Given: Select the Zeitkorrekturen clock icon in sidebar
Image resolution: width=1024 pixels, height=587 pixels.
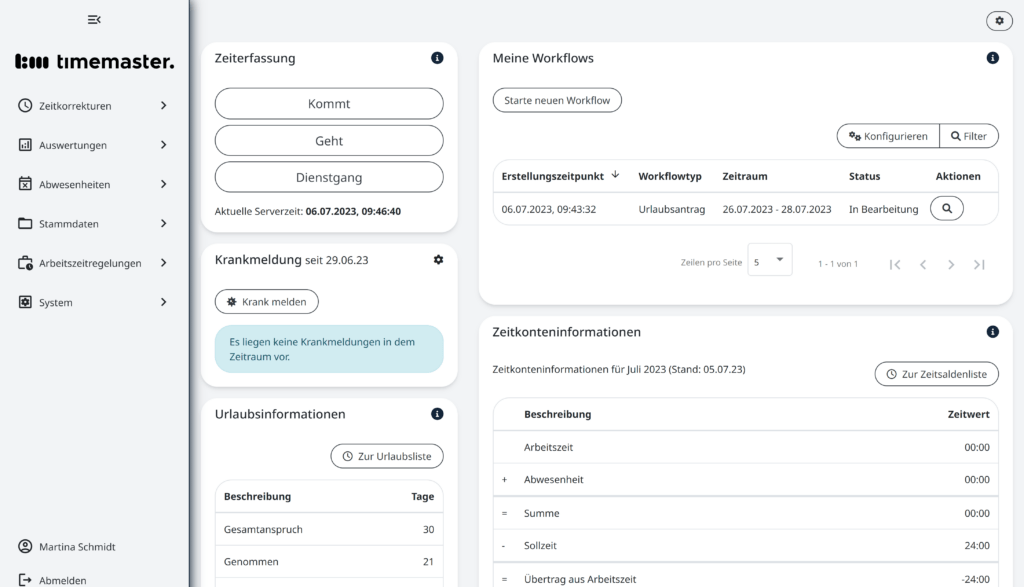Looking at the screenshot, I should 23,105.
